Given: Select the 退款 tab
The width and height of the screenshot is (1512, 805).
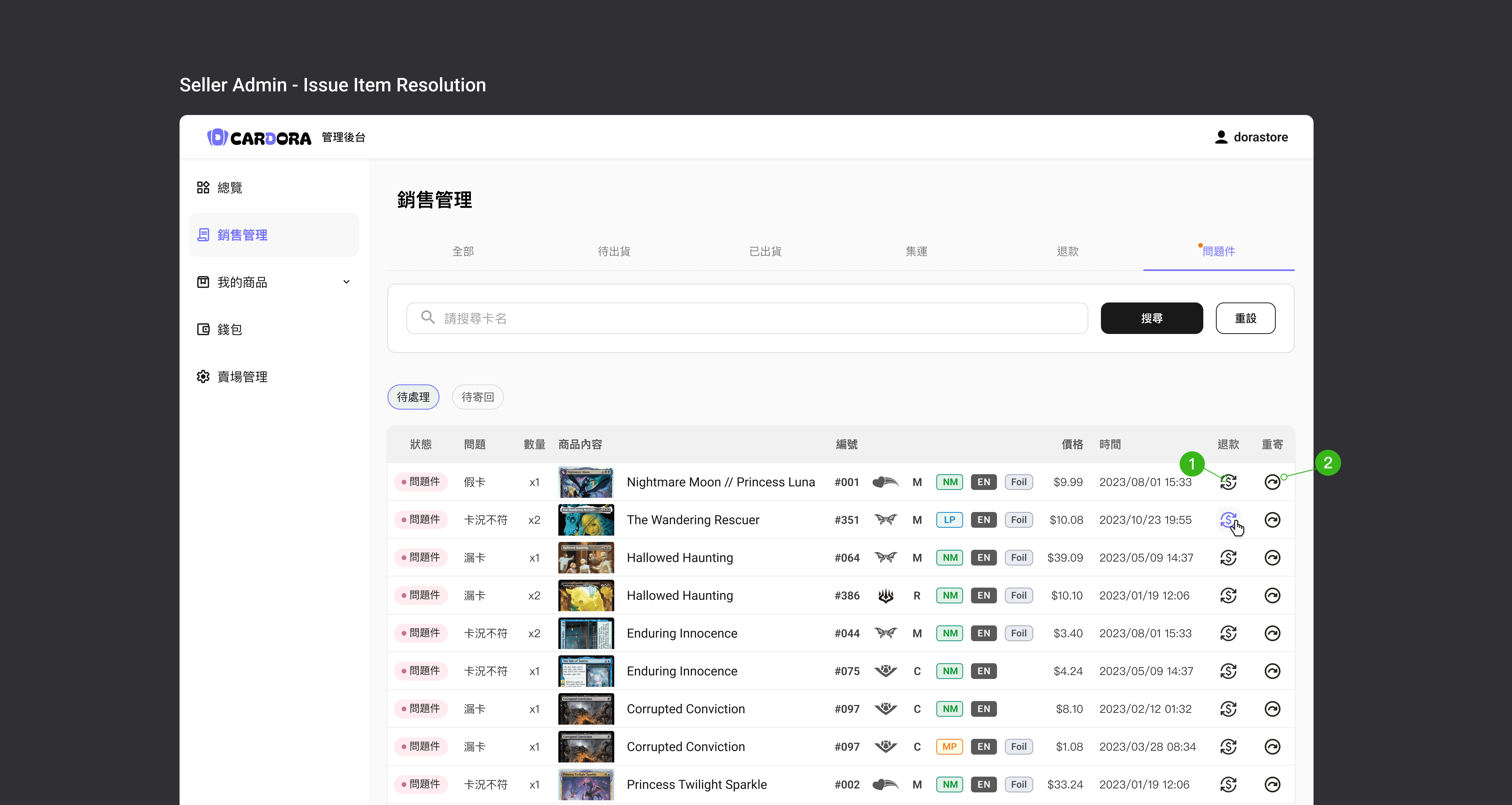Looking at the screenshot, I should coord(1068,251).
